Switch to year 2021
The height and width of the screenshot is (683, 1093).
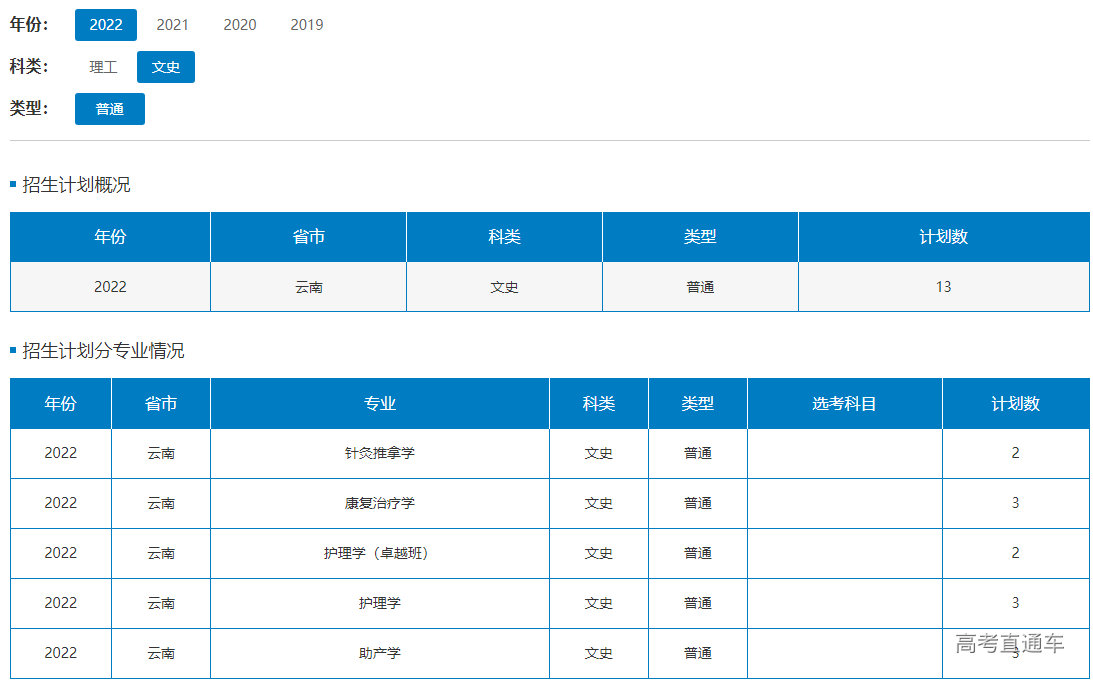[x=172, y=25]
